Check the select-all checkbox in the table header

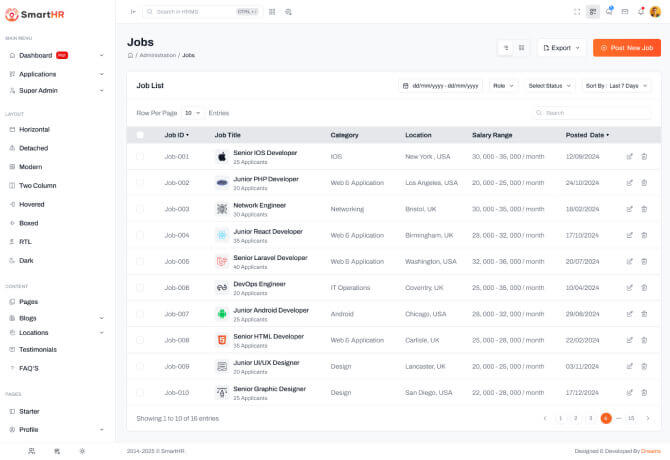pos(140,134)
